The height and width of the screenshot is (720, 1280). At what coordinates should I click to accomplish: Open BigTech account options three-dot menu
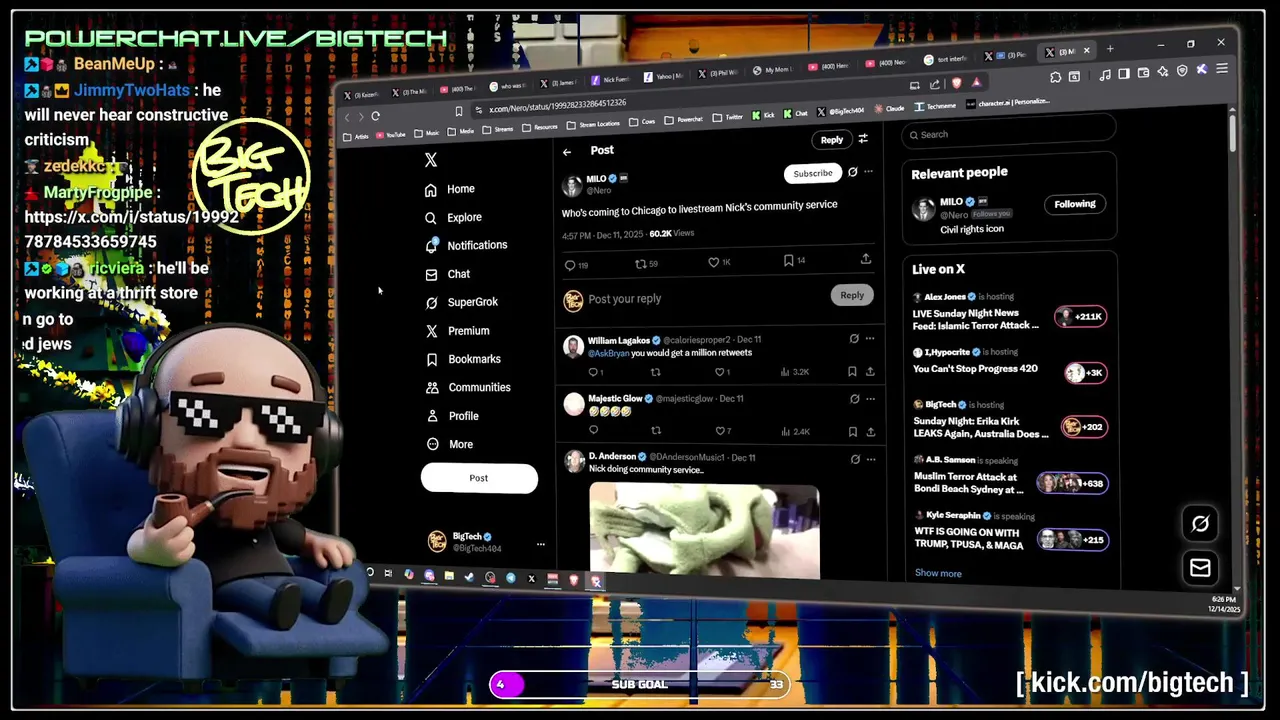click(541, 544)
